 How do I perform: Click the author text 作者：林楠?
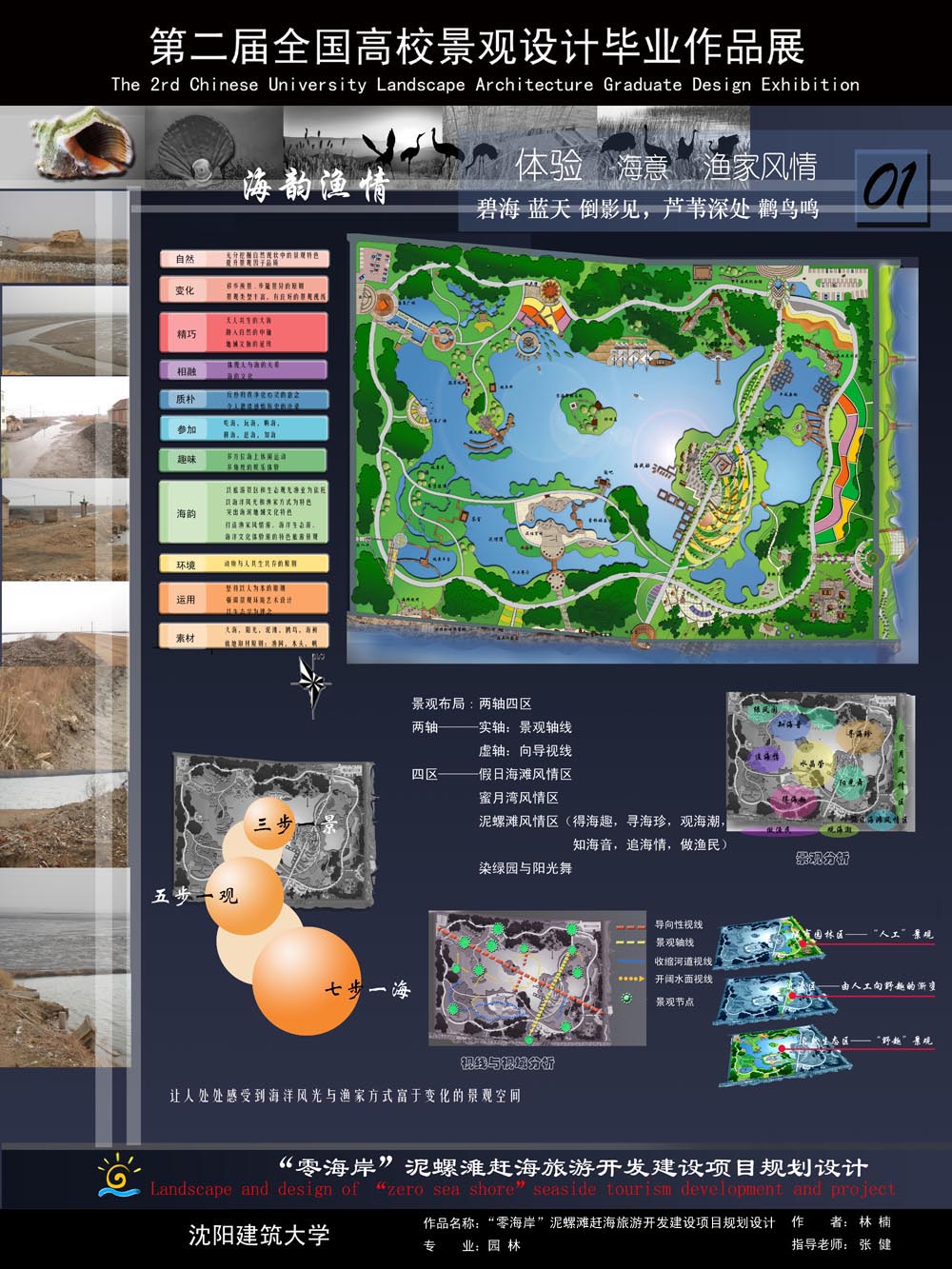(x=843, y=1222)
